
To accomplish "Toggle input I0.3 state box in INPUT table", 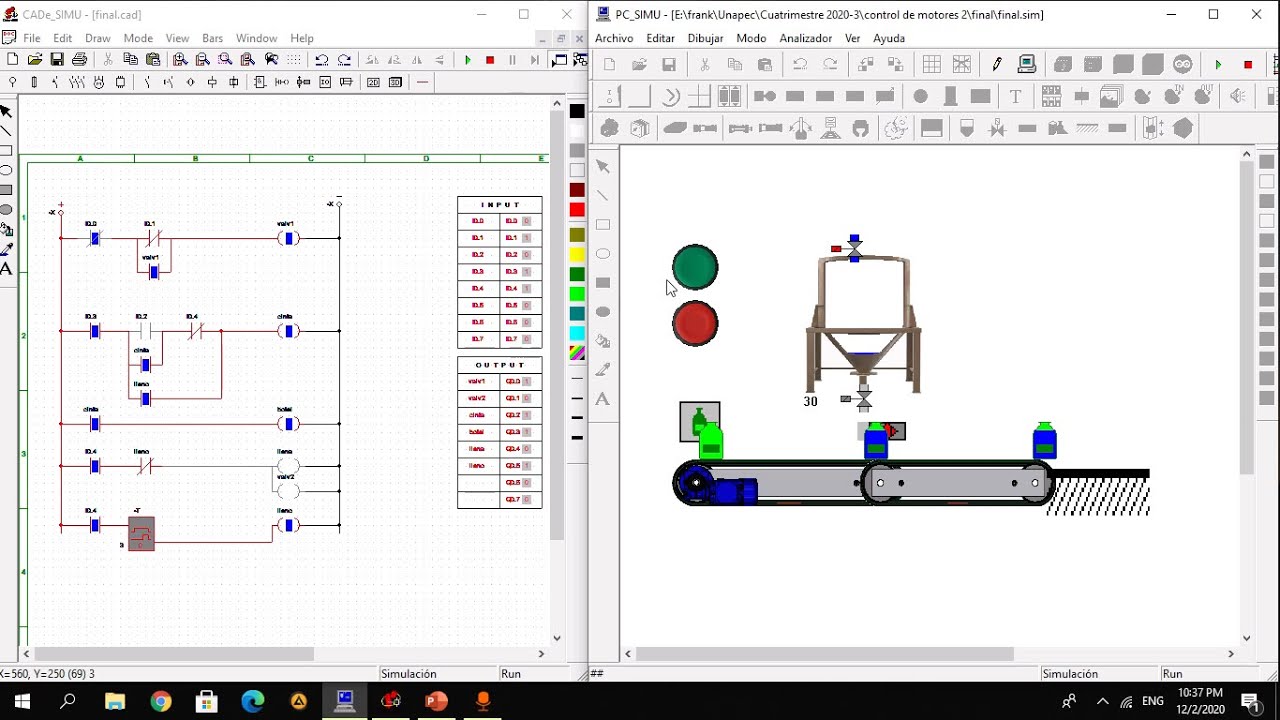I will click(x=526, y=272).
